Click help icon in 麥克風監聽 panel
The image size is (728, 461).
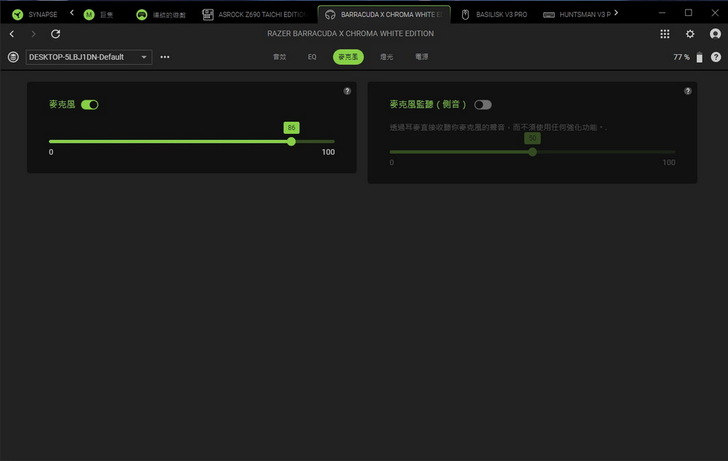tap(688, 91)
